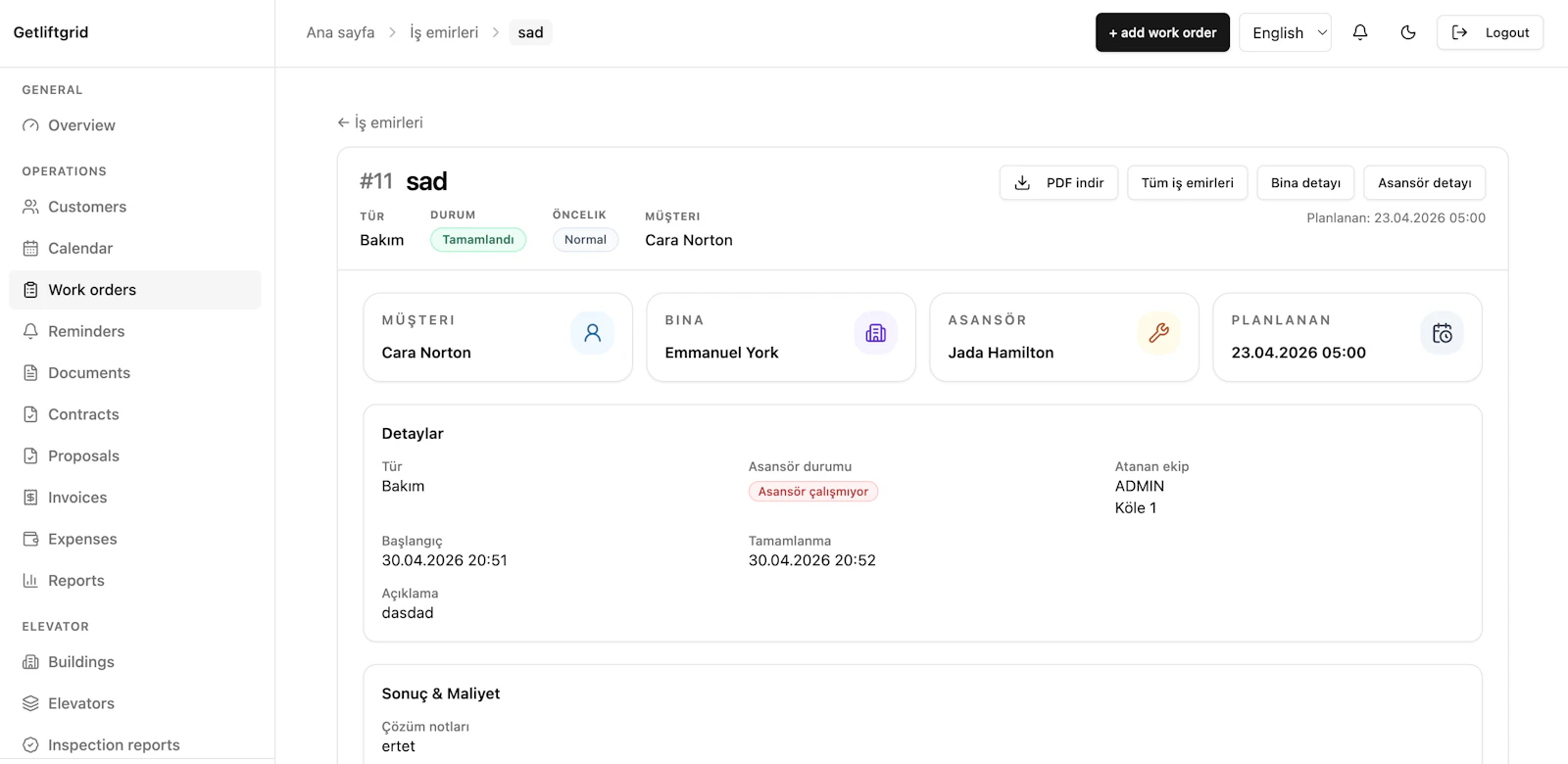This screenshot has width=1568, height=764.
Task: Click İş emirleri breadcrumb in top bar
Action: 444,32
